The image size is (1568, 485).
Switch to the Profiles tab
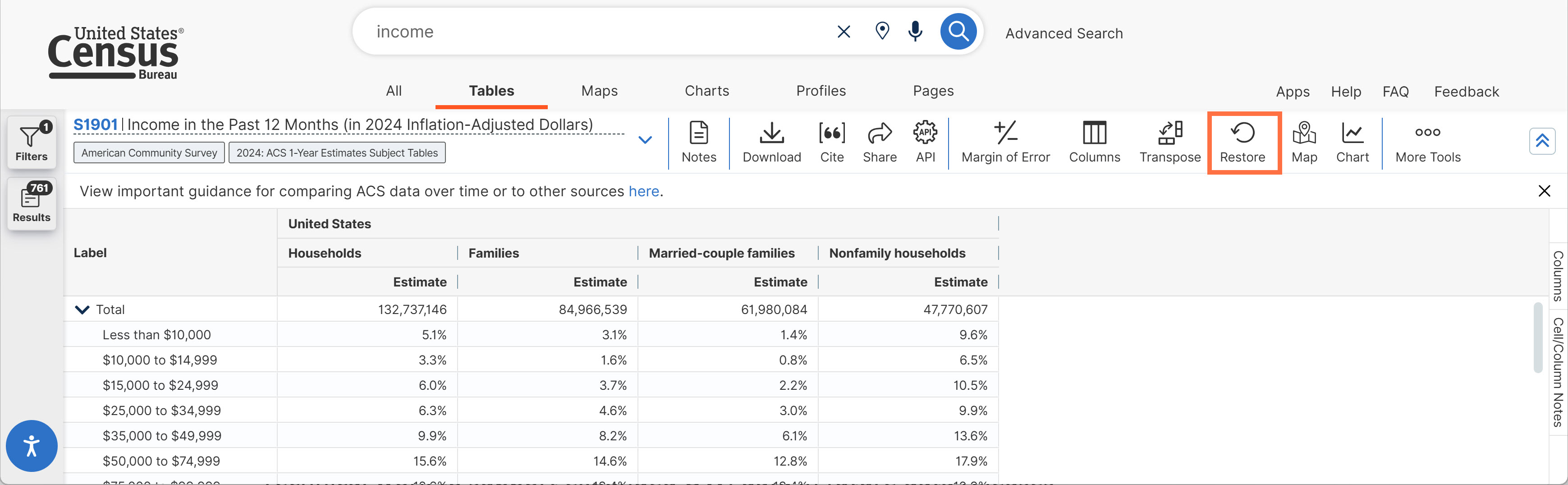click(x=821, y=91)
